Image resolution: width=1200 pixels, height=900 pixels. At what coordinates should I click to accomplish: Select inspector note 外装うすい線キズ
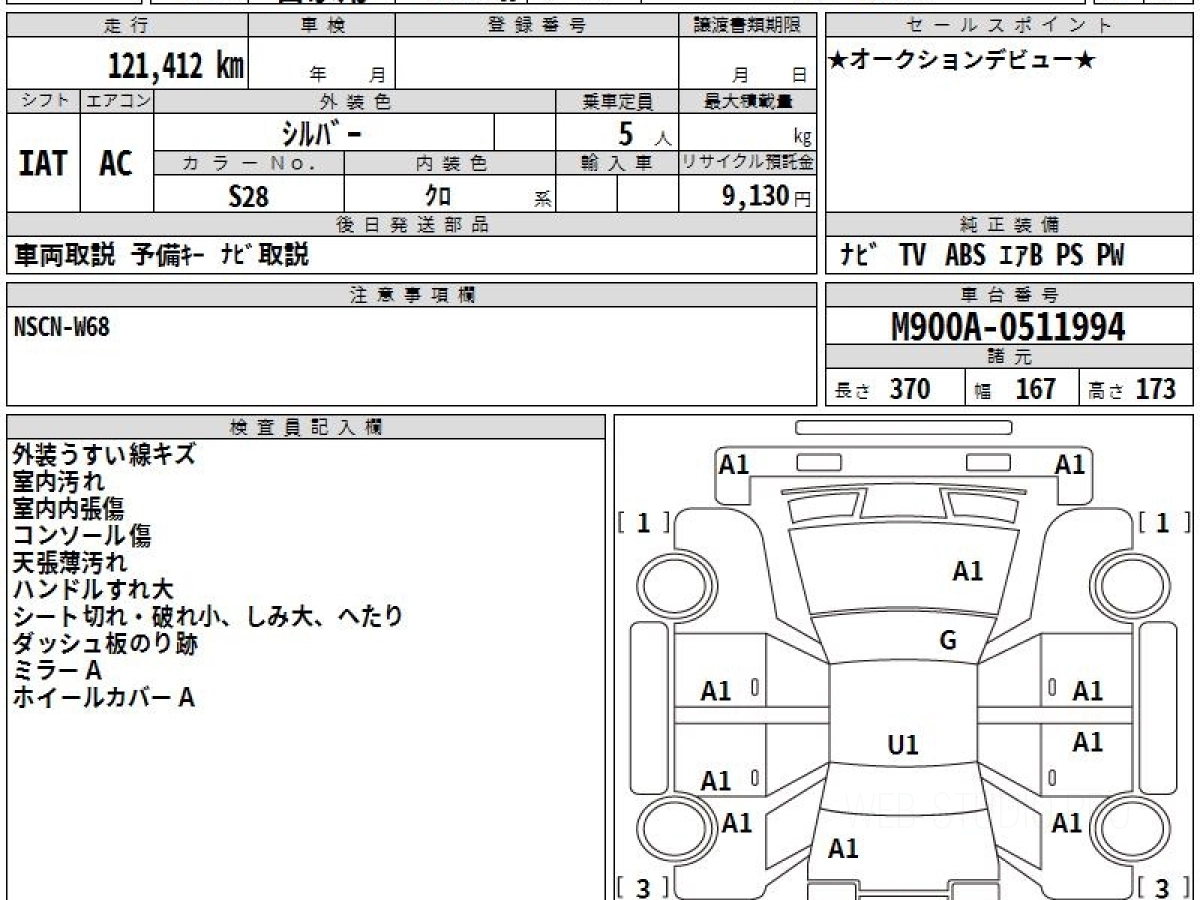(104, 455)
